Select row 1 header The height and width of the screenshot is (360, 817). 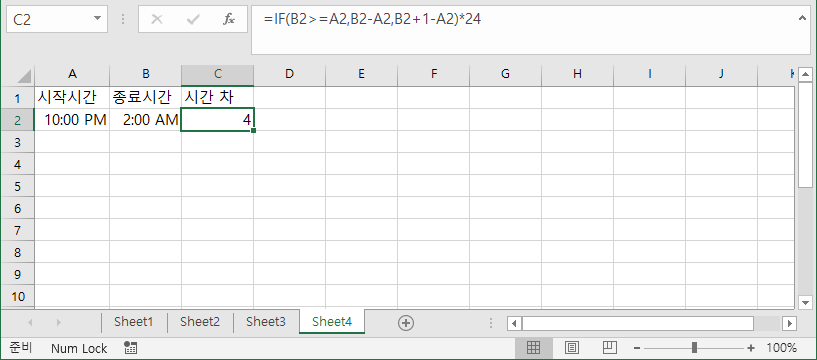(x=17, y=98)
